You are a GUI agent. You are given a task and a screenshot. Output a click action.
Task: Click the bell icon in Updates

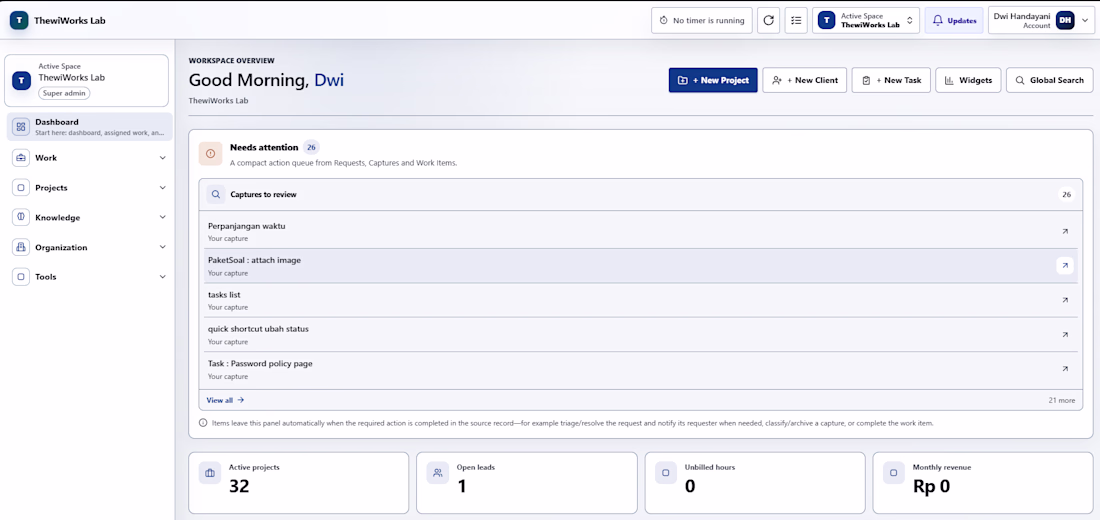pyautogui.click(x=937, y=21)
